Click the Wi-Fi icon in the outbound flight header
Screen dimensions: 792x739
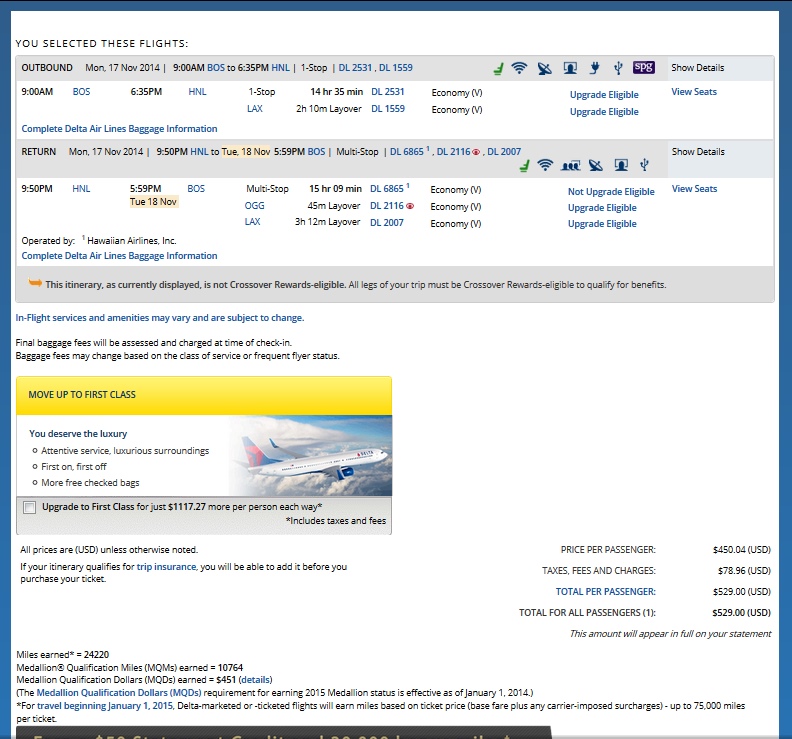click(x=519, y=69)
